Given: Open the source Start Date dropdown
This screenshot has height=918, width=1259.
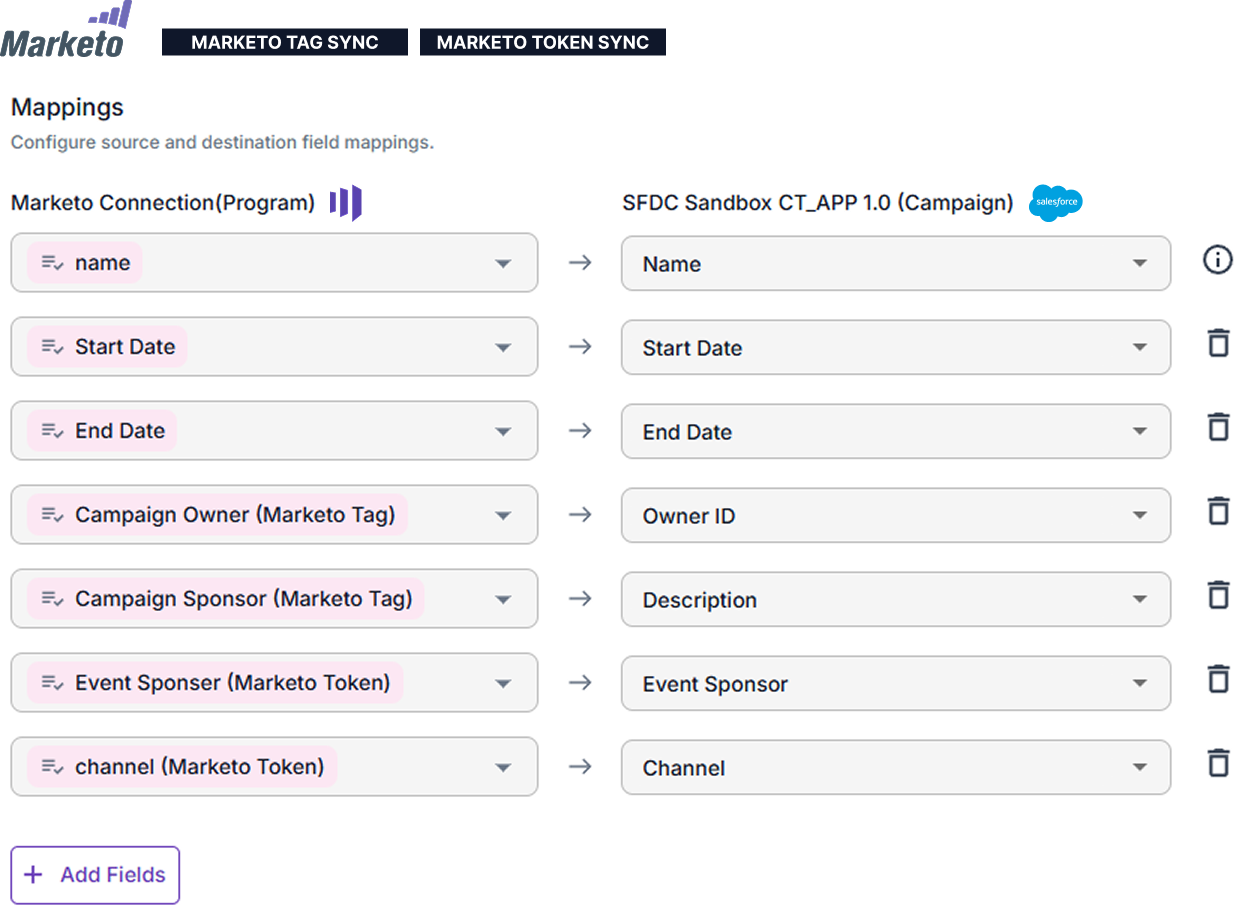Looking at the screenshot, I should tap(274, 347).
